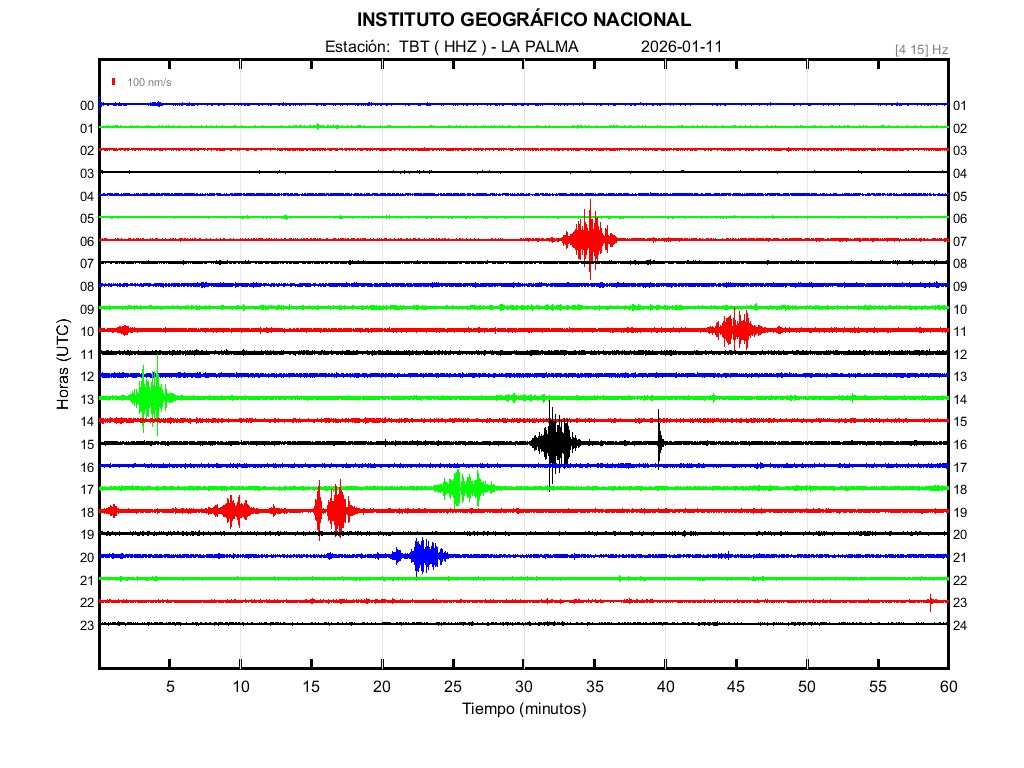Click the 23 hour label on the left axis
1024x768 pixels.
pos(87,625)
